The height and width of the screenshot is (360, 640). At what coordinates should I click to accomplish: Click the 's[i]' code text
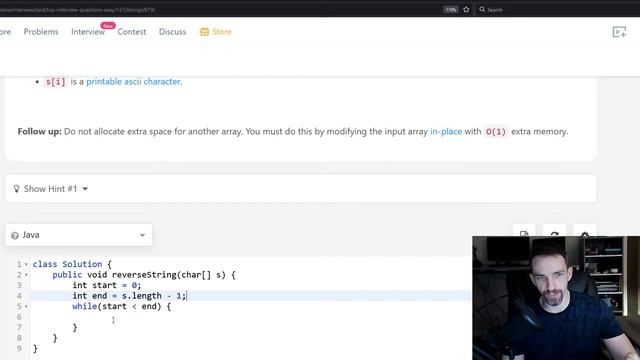[56, 82]
